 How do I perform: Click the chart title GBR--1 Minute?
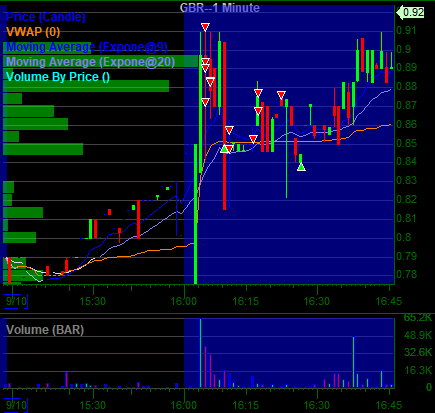pyautogui.click(x=220, y=8)
